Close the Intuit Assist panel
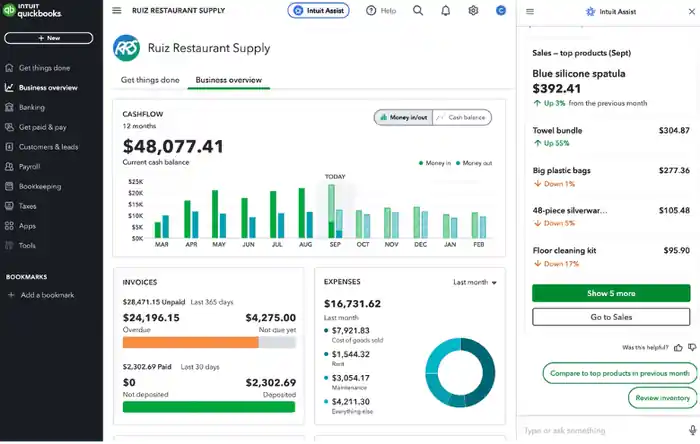This screenshot has width=700, height=444. coord(692,12)
